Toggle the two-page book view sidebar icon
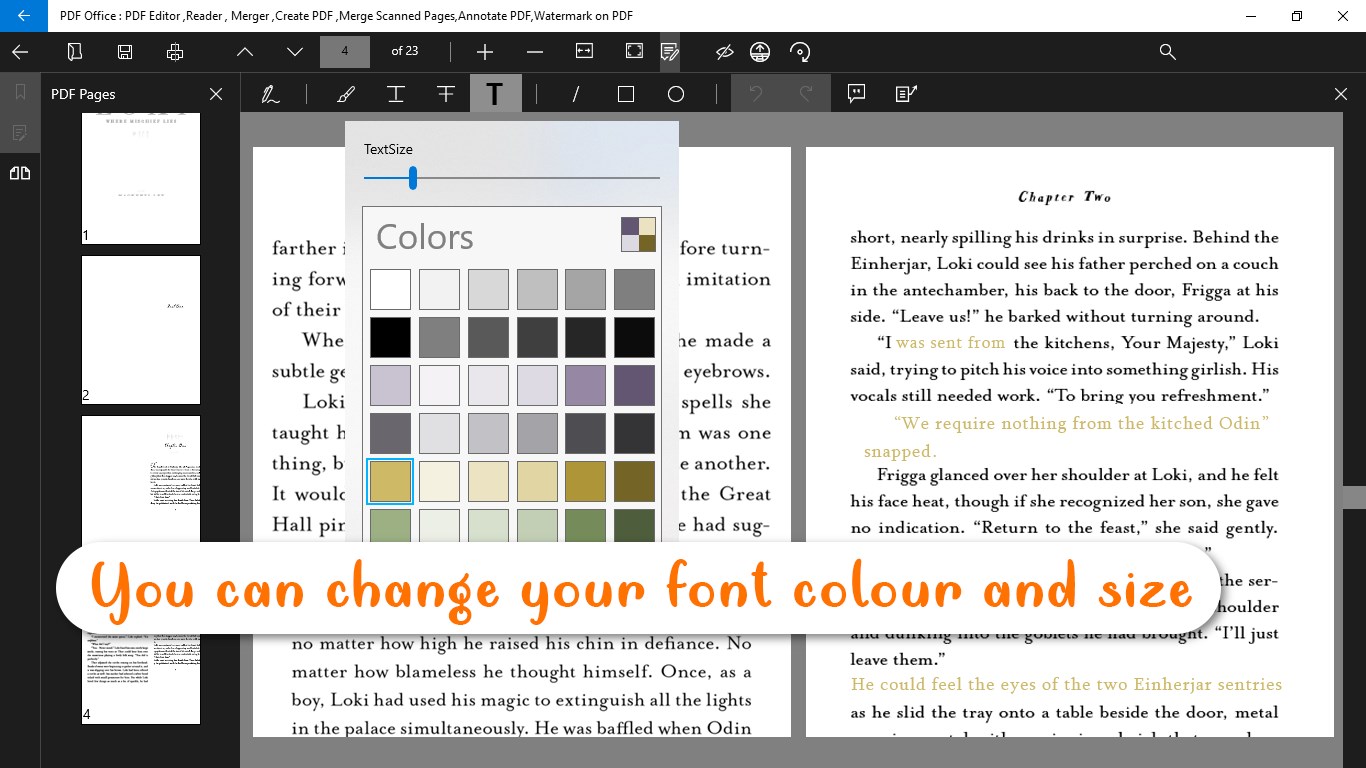This screenshot has width=1366, height=768. (20, 173)
